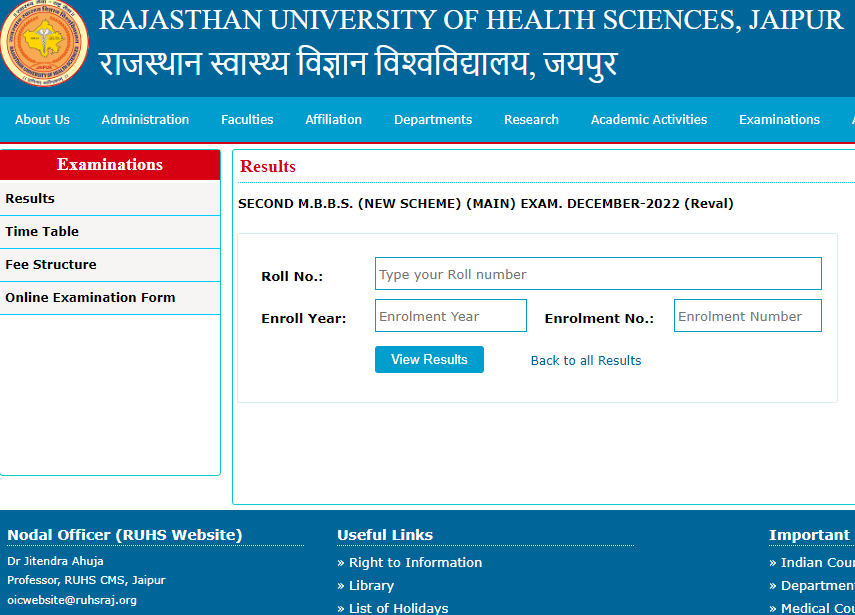Click the View Results button

coord(429,359)
